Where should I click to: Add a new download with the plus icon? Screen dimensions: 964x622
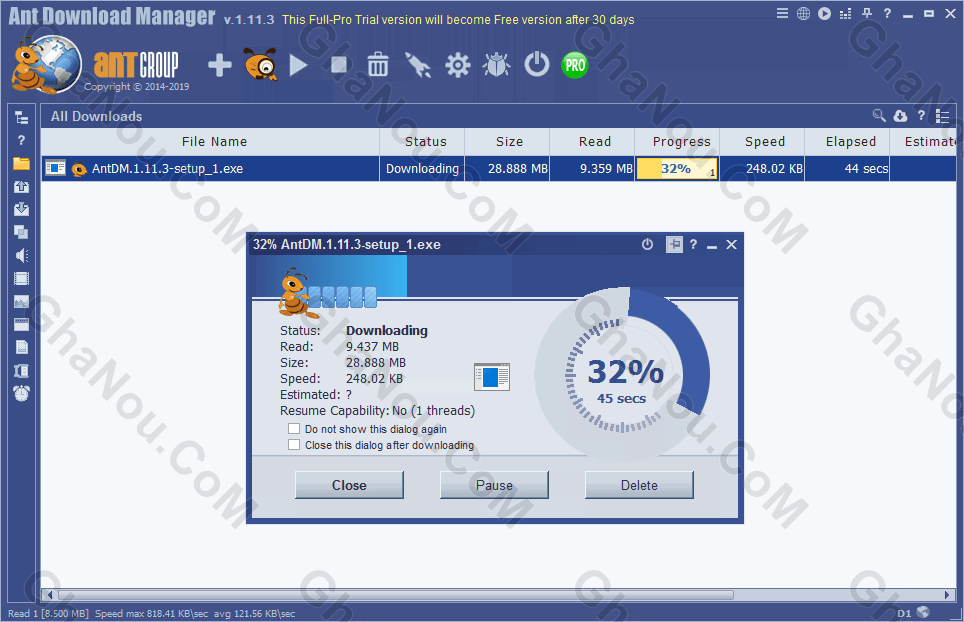[219, 65]
